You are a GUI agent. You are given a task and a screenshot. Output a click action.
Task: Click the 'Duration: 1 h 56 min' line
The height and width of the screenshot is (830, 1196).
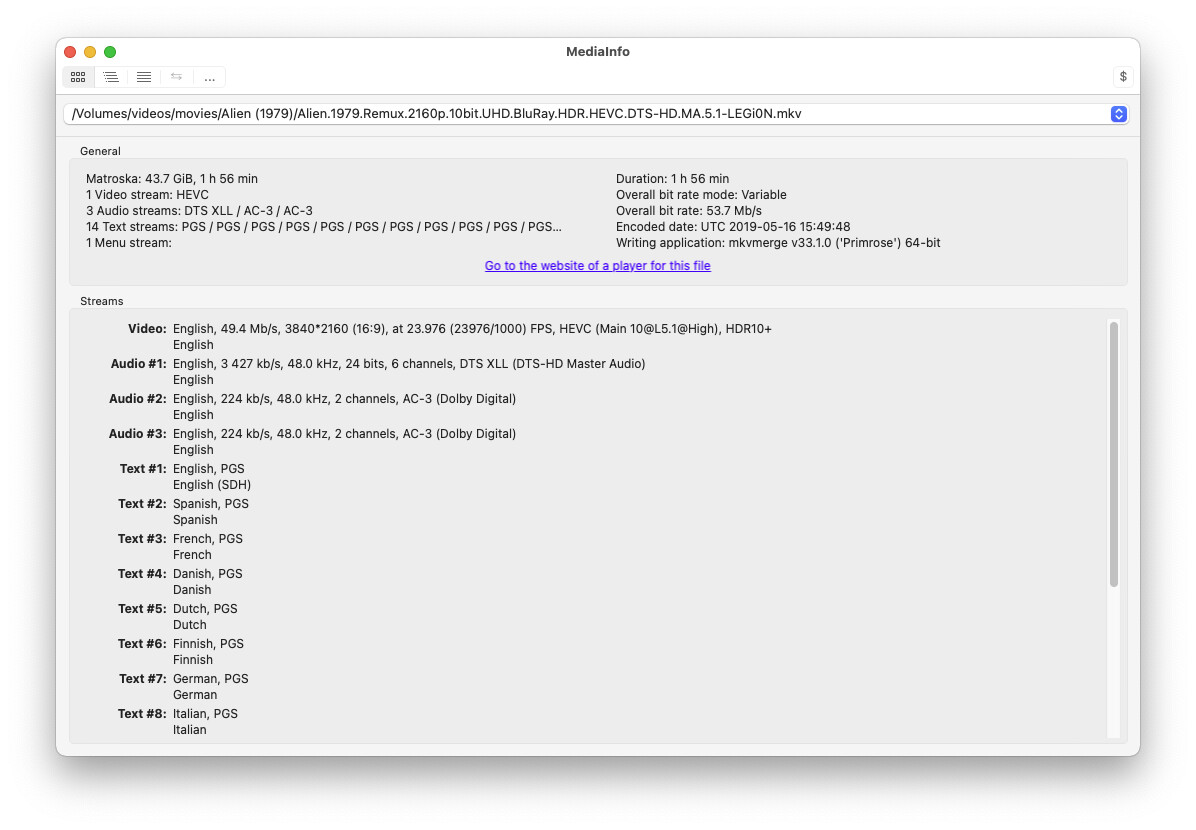point(672,179)
